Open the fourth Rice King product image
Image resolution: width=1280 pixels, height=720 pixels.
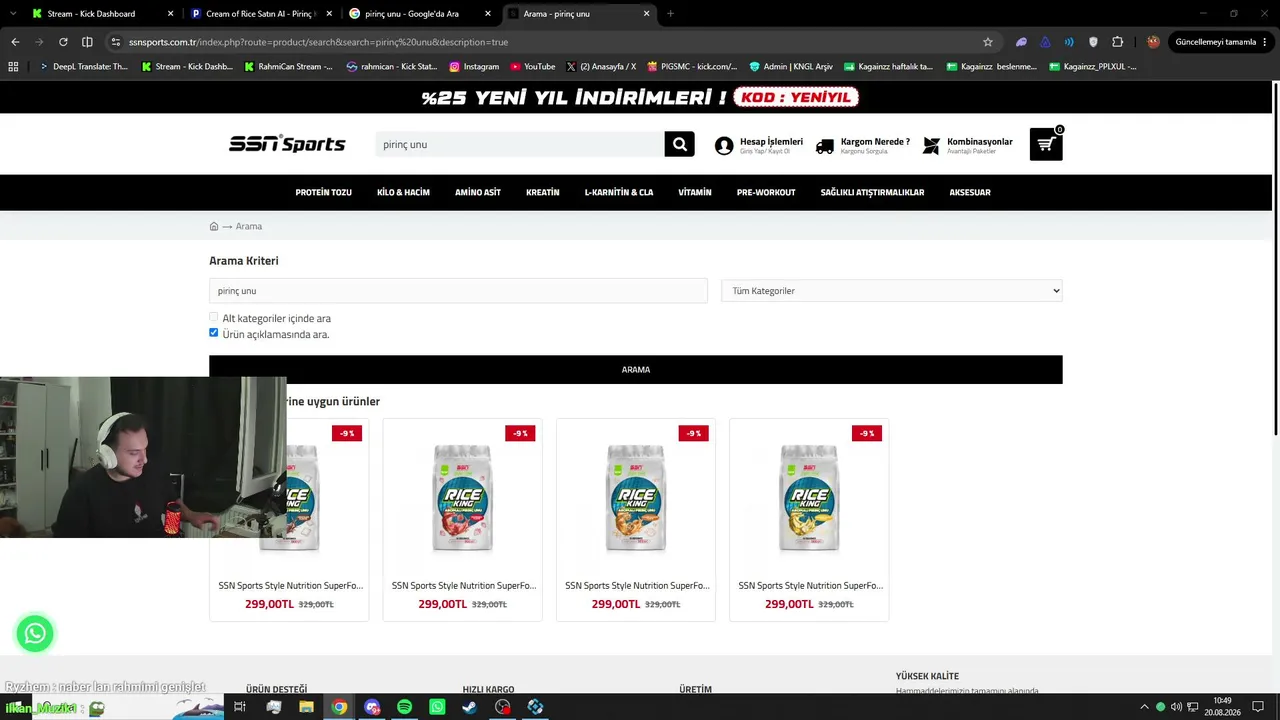pos(809,497)
